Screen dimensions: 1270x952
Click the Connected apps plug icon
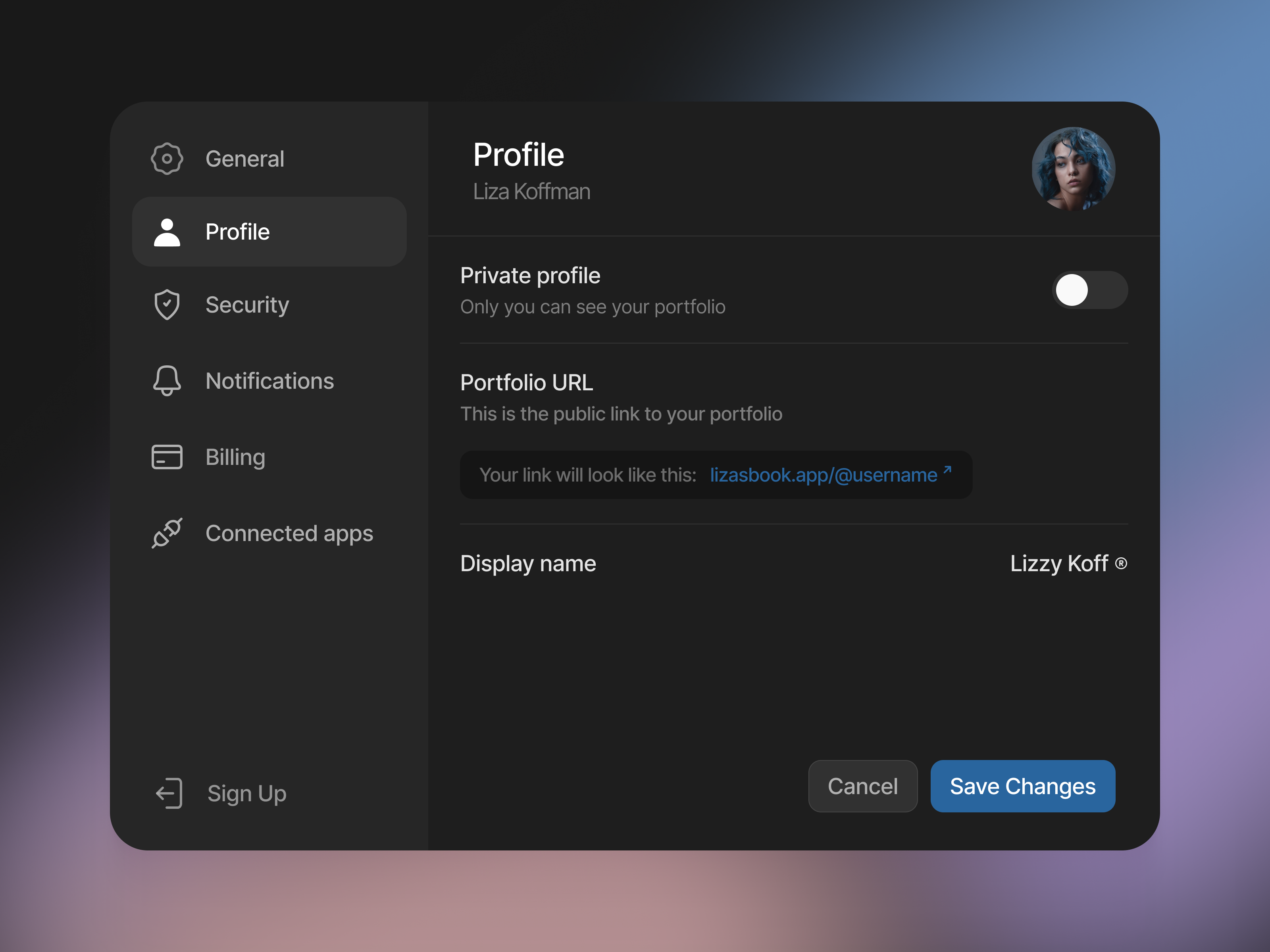[x=167, y=533]
